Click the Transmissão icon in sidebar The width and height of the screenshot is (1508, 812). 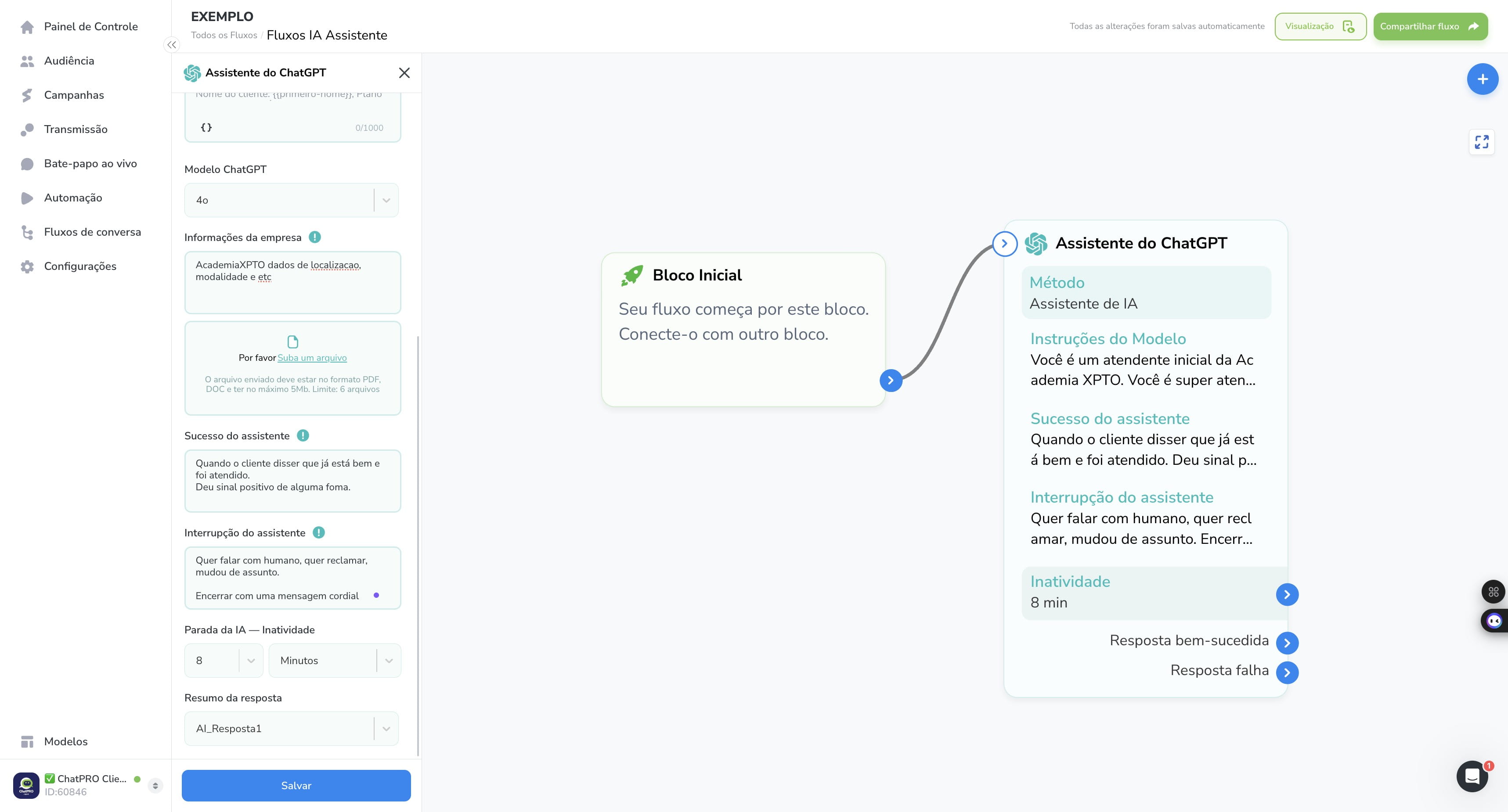tap(27, 129)
